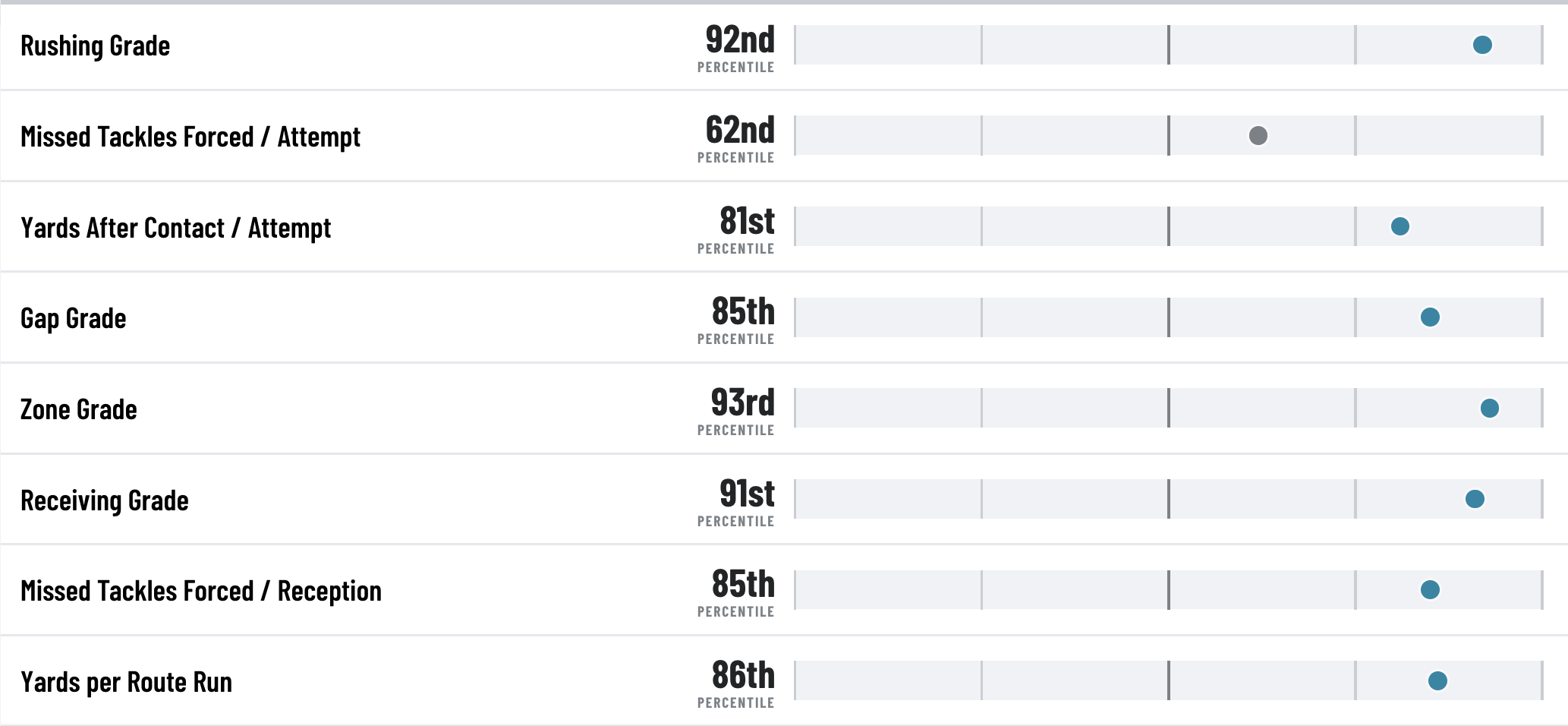Click the Rushing Grade percentile dot
This screenshot has width=1568, height=726.
click(1482, 45)
